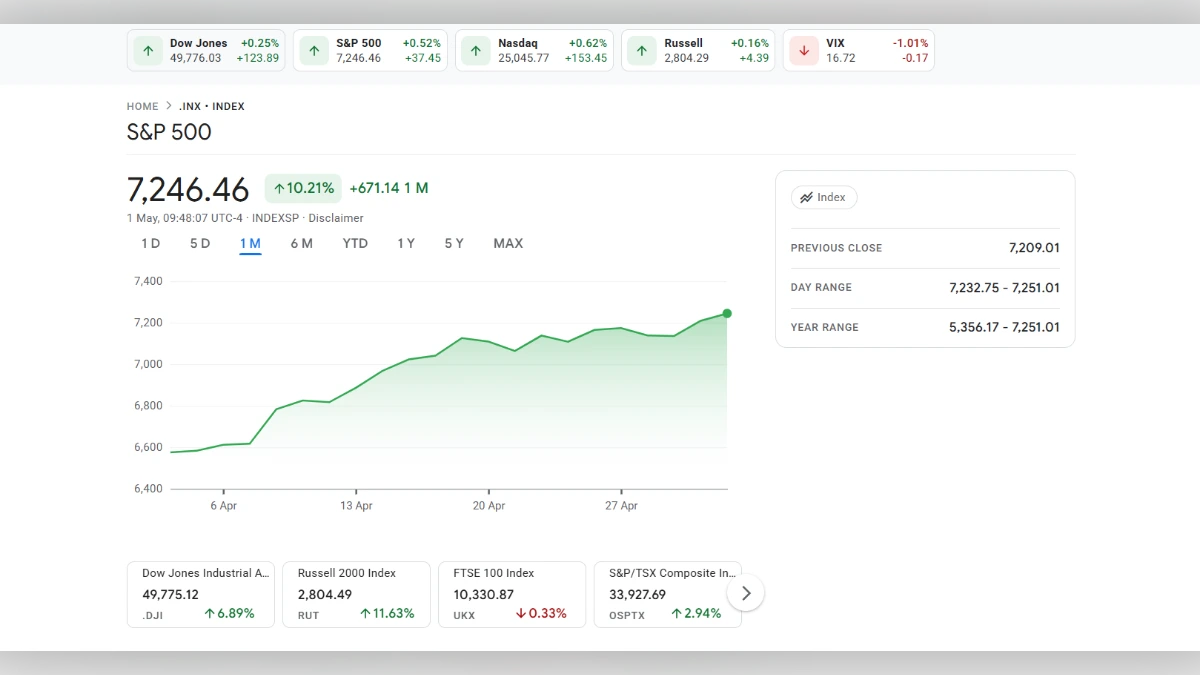
Task: Show next related indexes with right arrow
Action: click(746, 593)
